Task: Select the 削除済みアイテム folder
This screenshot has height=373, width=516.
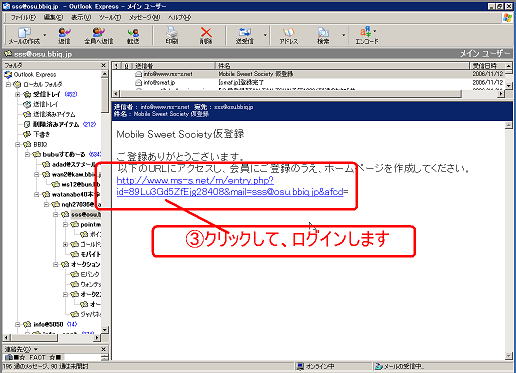Action: click(56, 124)
